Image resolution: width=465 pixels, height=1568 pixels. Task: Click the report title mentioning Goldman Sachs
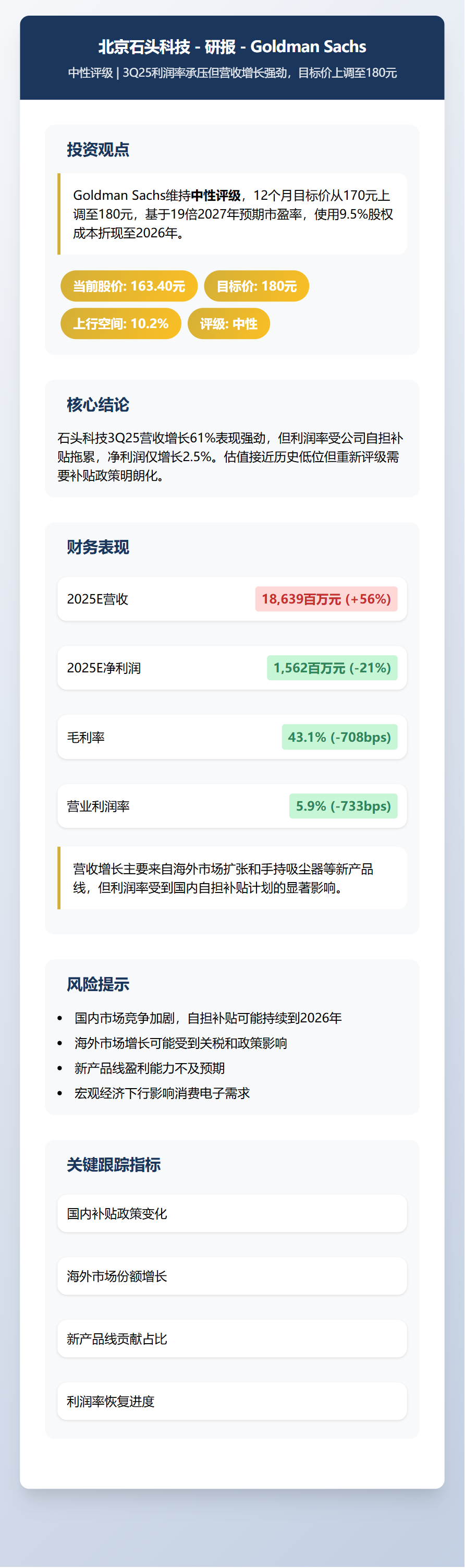[x=232, y=47]
